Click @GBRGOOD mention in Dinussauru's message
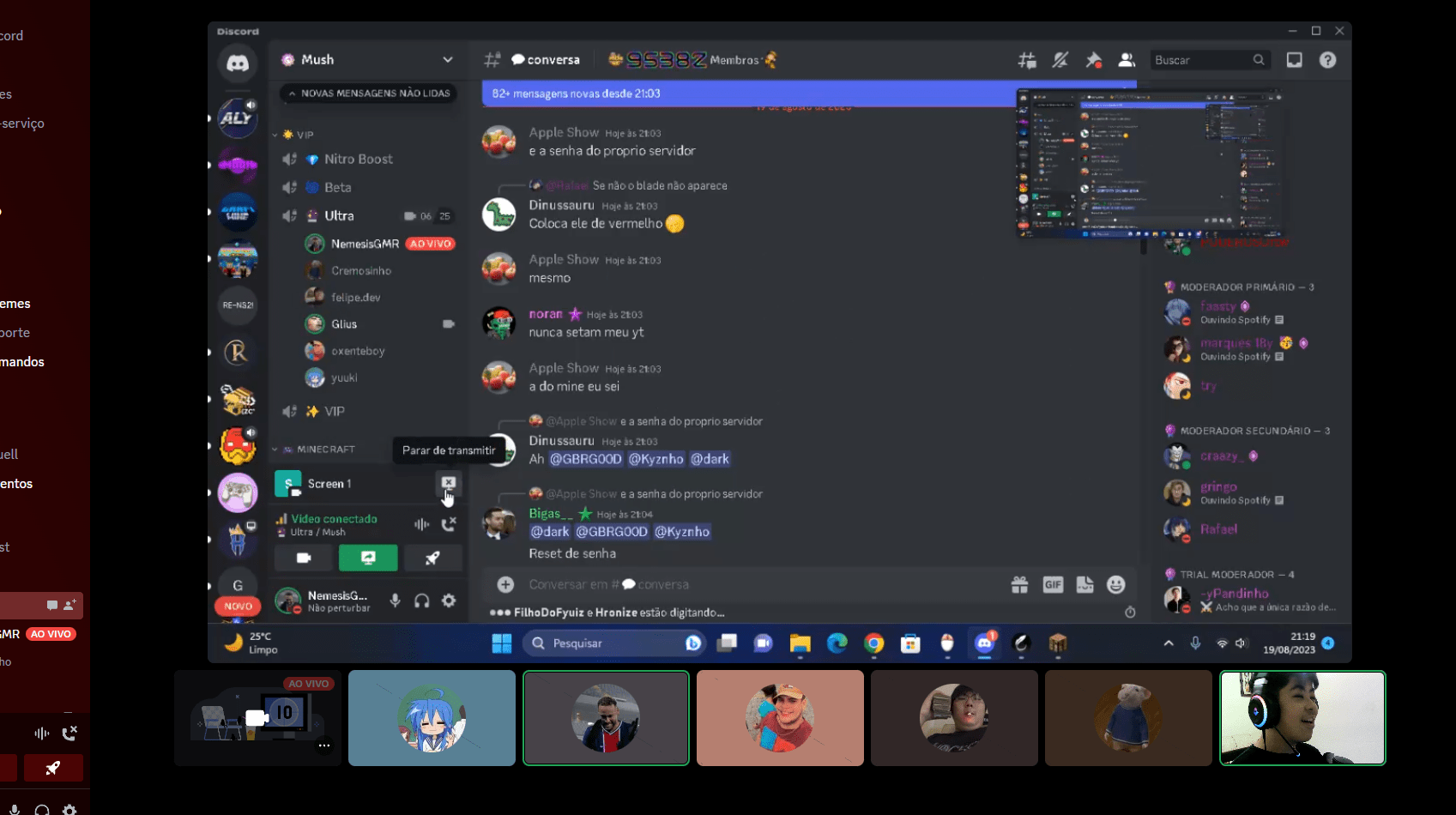 (x=585, y=459)
